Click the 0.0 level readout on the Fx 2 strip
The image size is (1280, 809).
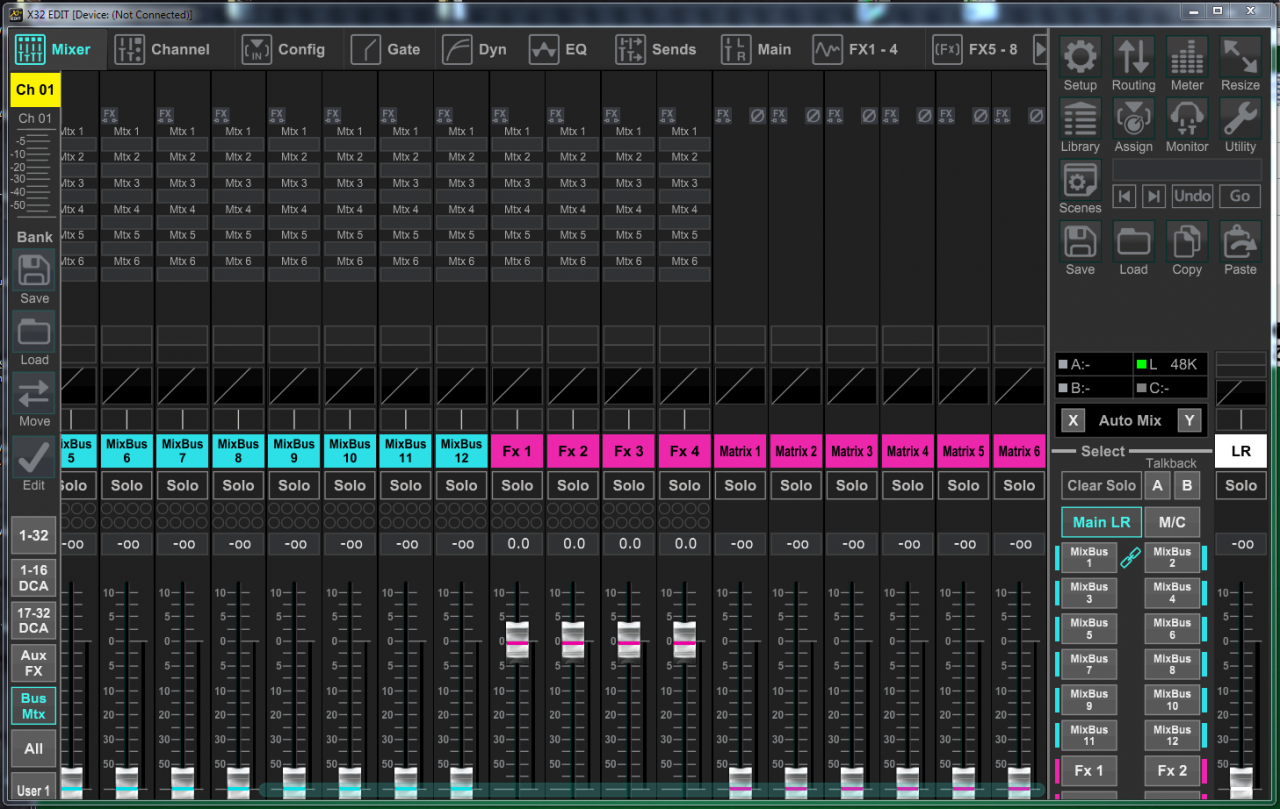coord(573,544)
